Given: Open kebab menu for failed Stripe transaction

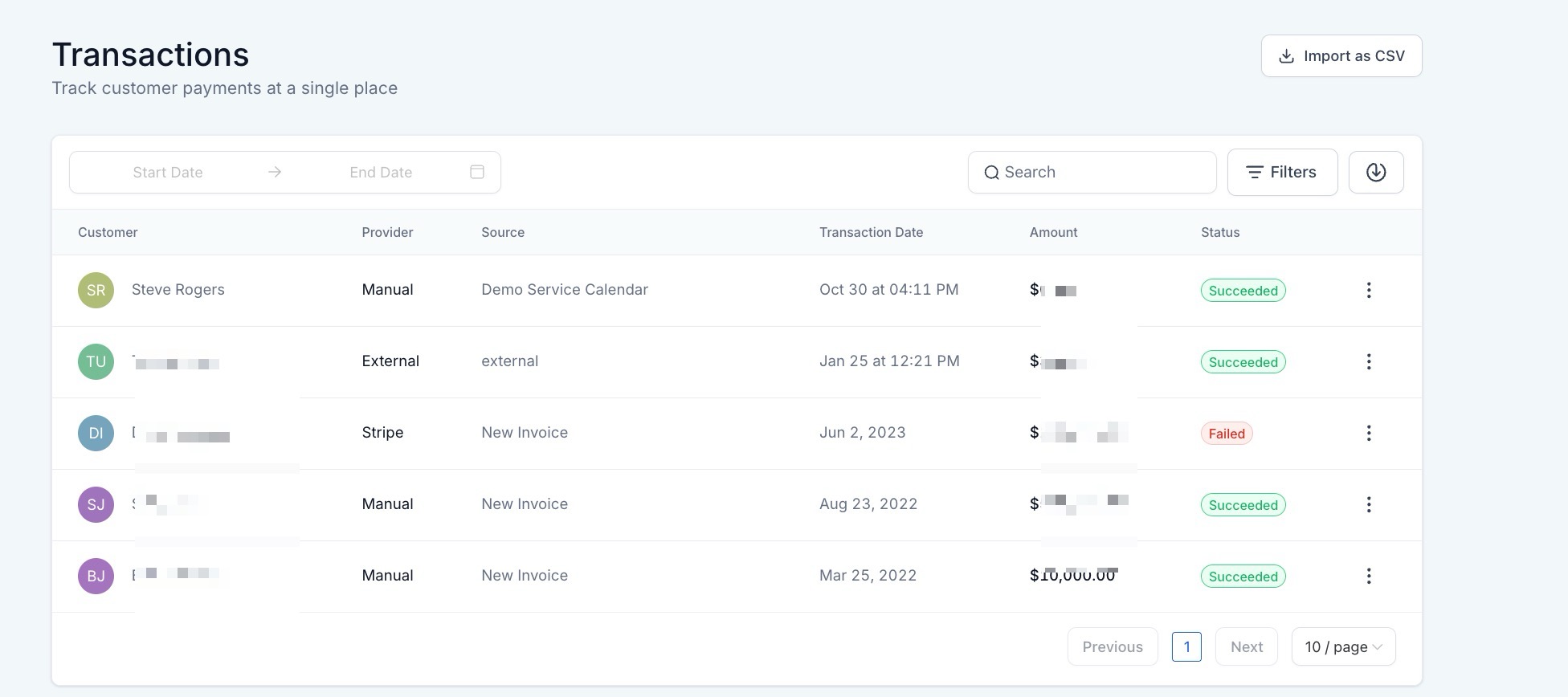Looking at the screenshot, I should 1369,434.
